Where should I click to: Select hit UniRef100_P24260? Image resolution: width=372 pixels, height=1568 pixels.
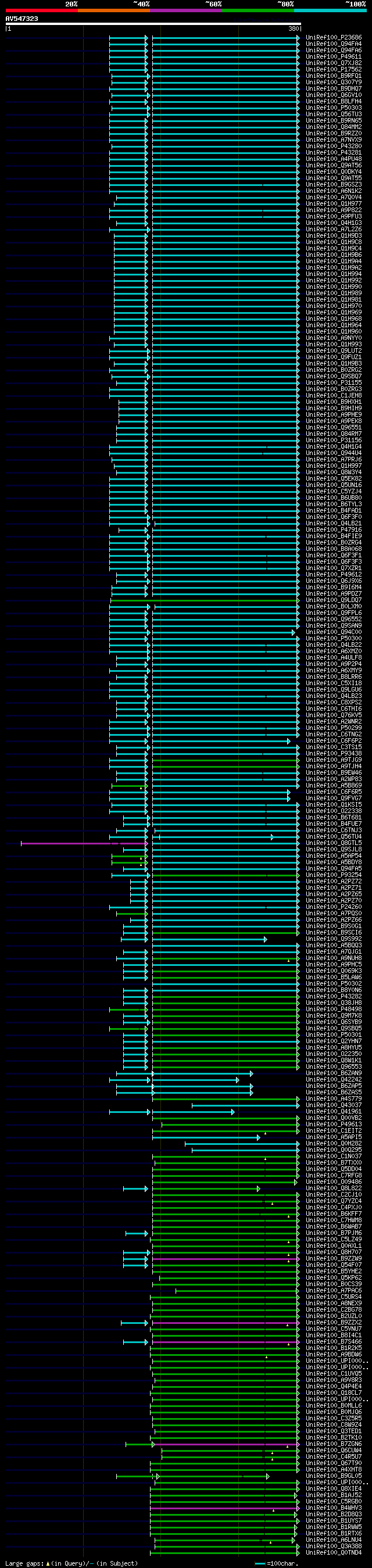point(334,907)
